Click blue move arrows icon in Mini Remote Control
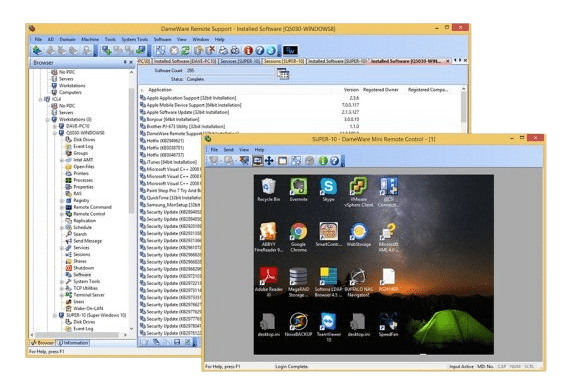 [269, 161]
